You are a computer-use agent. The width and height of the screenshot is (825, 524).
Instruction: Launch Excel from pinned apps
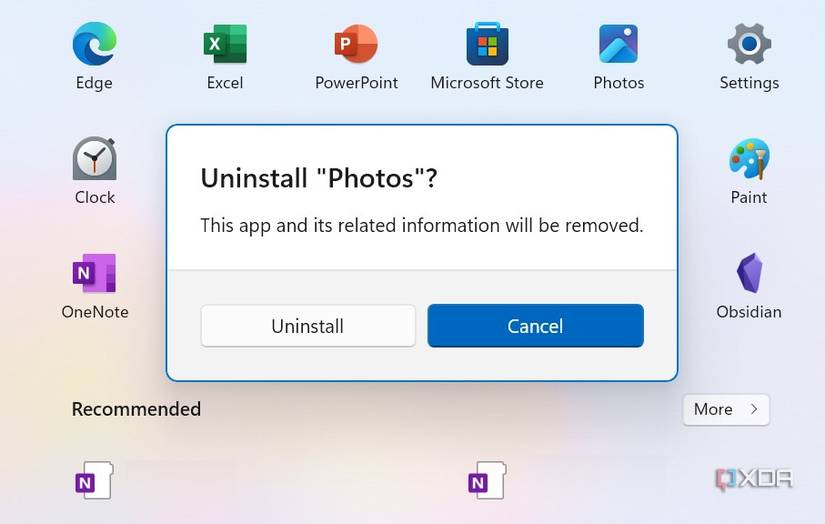225,45
